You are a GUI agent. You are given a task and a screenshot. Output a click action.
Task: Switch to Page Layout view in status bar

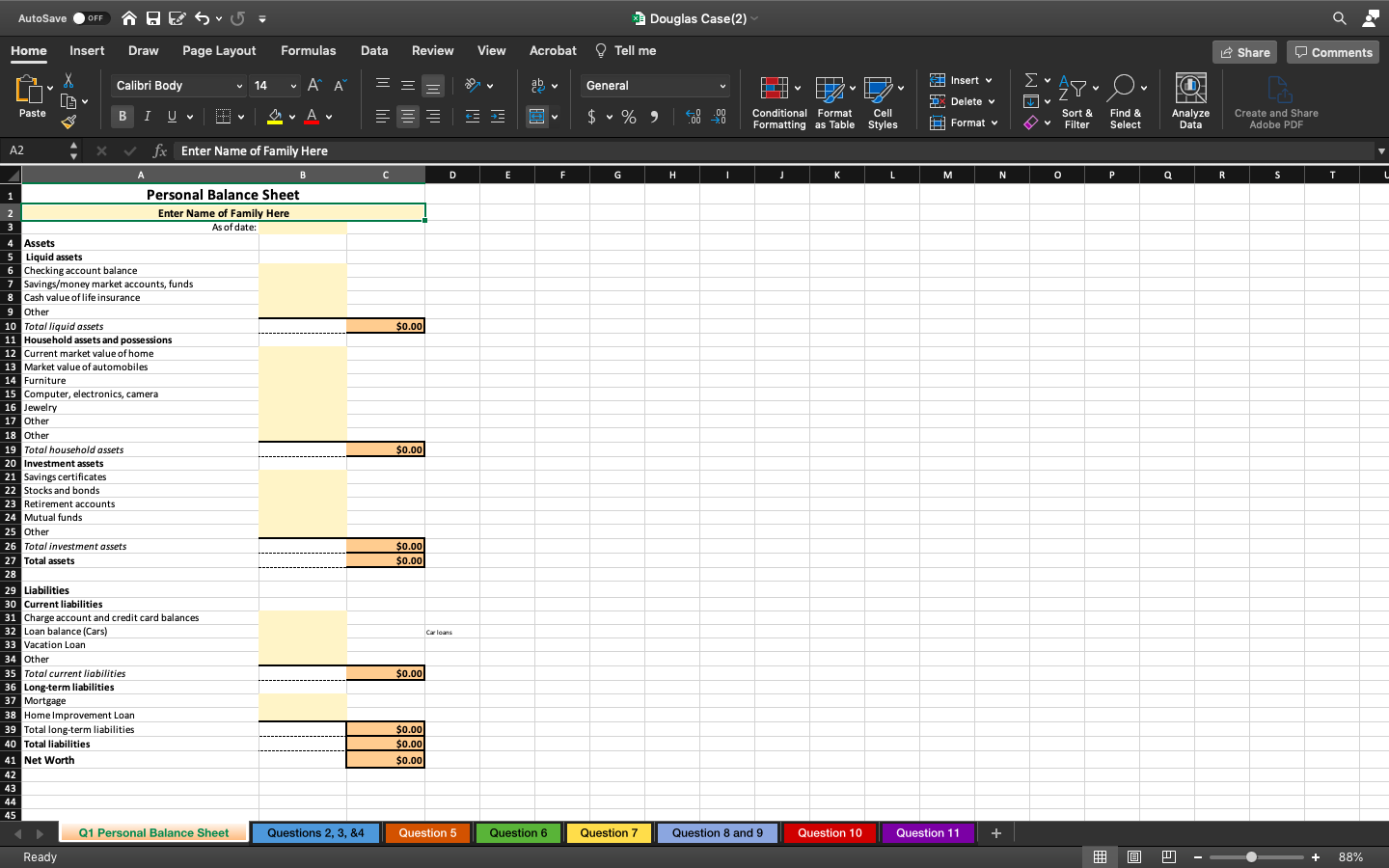point(1134,856)
